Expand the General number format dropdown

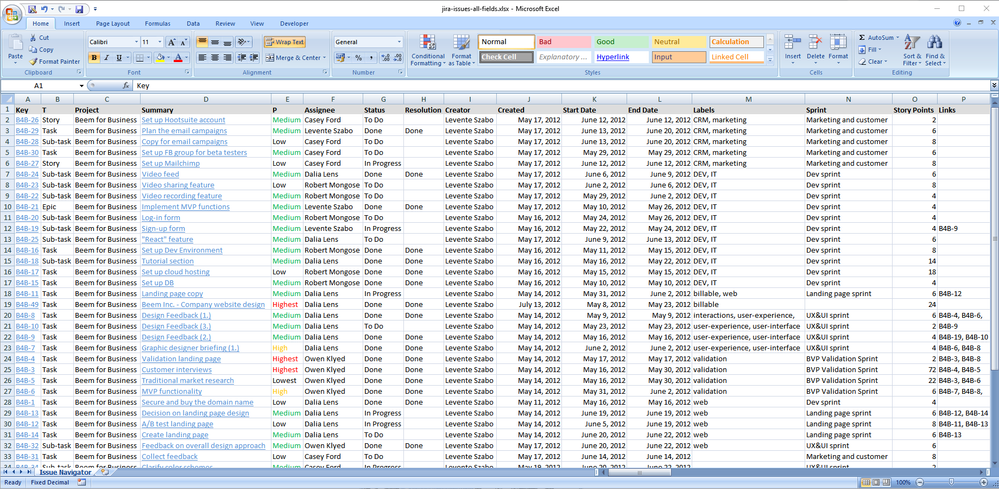pyautogui.click(x=399, y=42)
